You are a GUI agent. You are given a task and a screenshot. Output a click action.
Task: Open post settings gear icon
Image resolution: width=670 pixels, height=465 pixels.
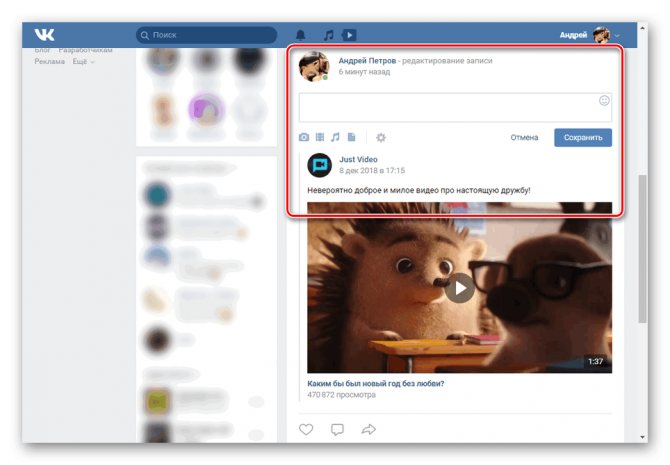381,138
